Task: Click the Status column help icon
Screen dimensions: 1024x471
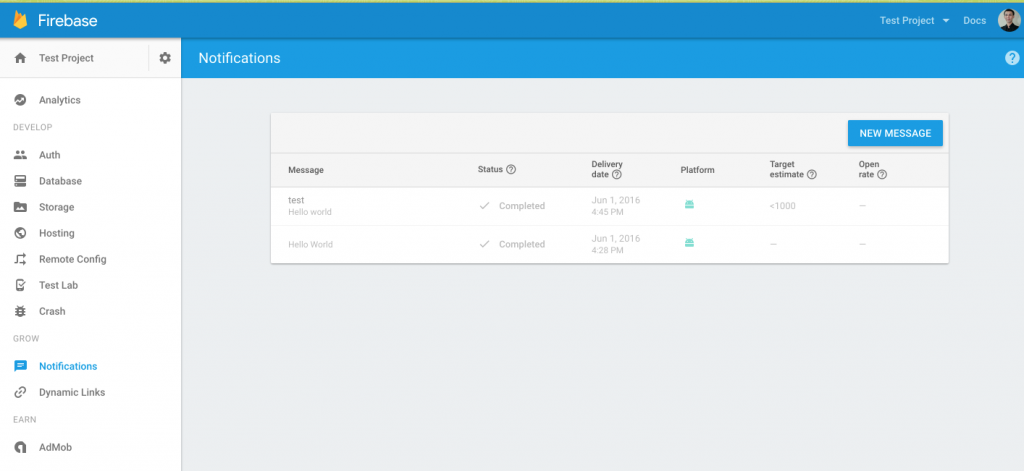Action: [x=511, y=170]
